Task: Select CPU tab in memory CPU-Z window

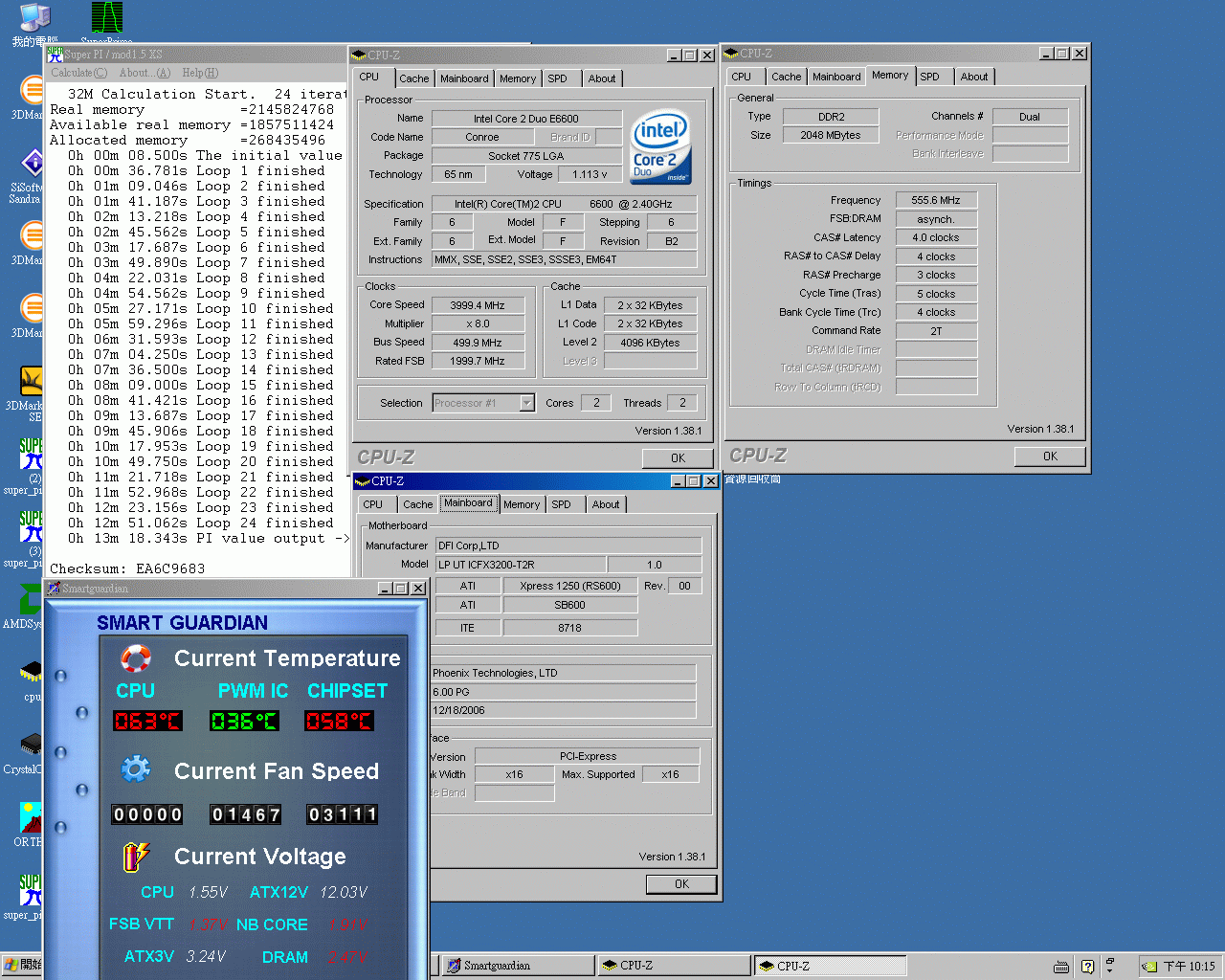Action: (742, 77)
